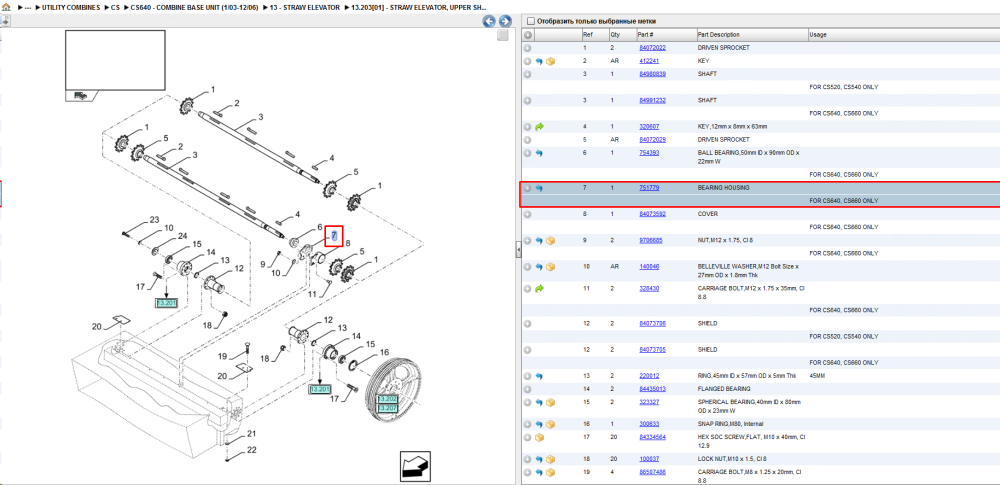This screenshot has width=1000, height=485.
Task: Click the substitution arrow for part 412241
Action: click(x=539, y=61)
